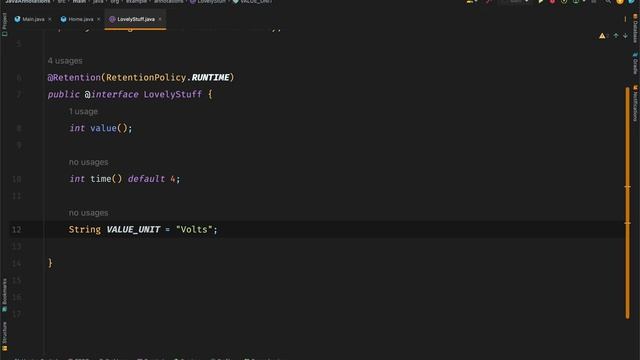The image size is (640, 360).
Task: Click the VALUE_UNIT field name
Action: 133,229
